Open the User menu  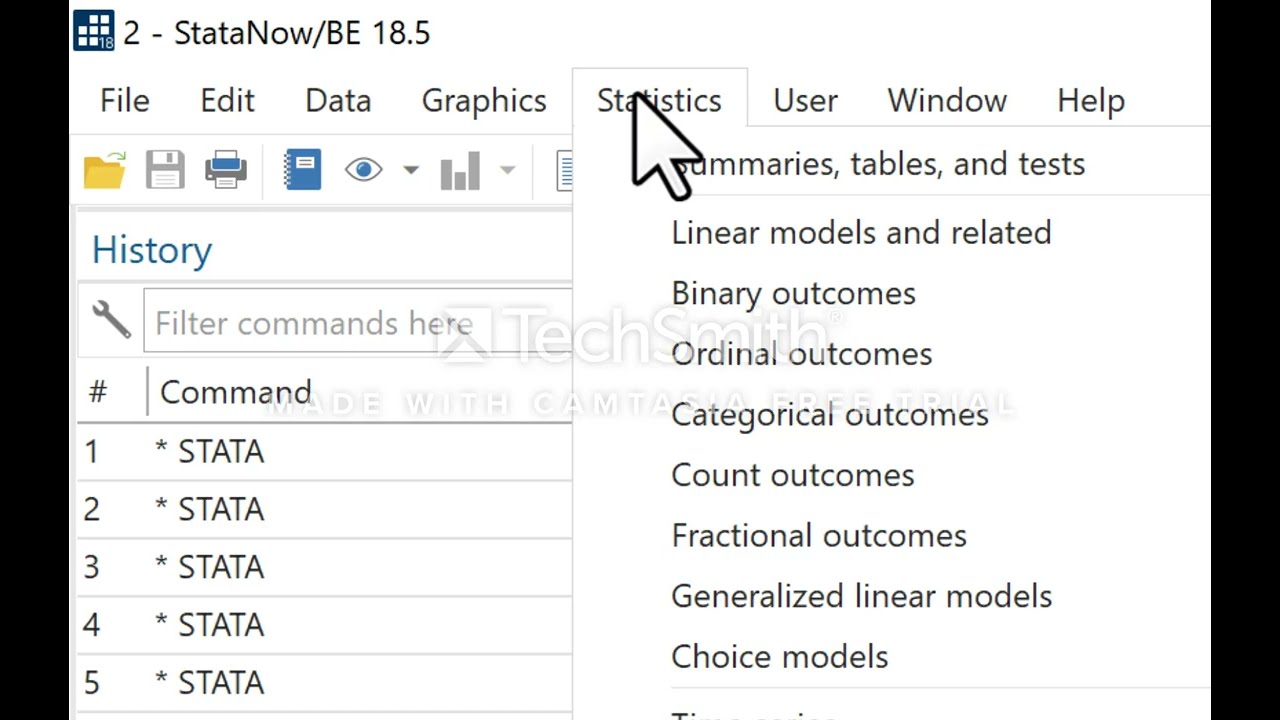(805, 101)
